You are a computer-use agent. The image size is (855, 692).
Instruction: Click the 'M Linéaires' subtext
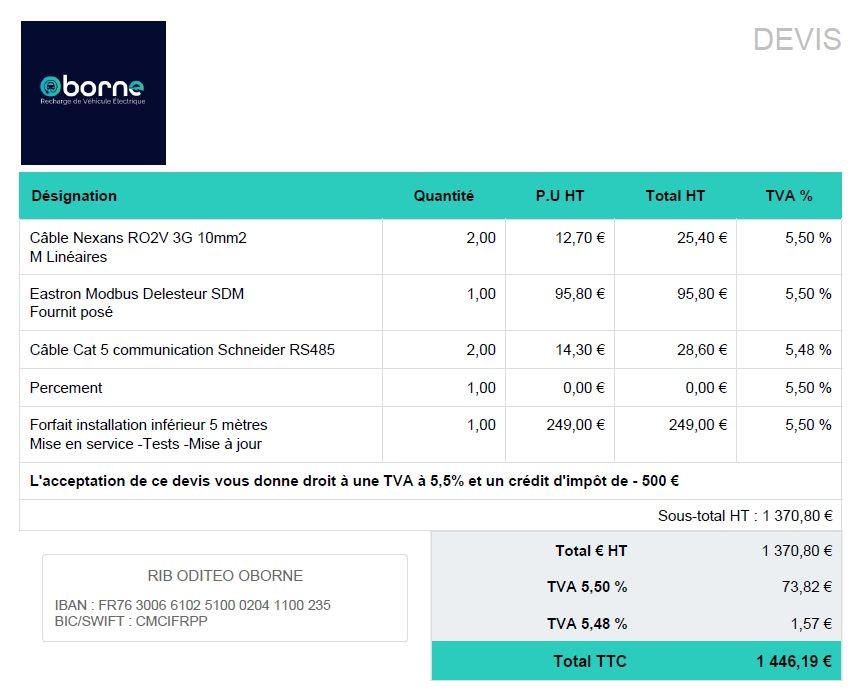pyautogui.click(x=68, y=257)
